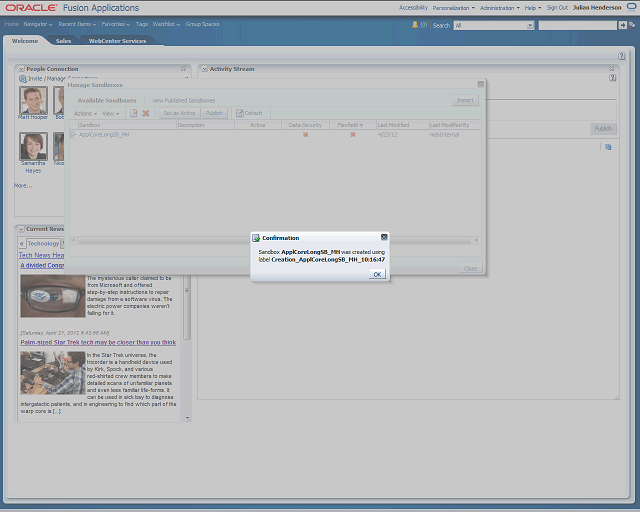
Task: Click the Group Spaces link
Action: (x=202, y=24)
